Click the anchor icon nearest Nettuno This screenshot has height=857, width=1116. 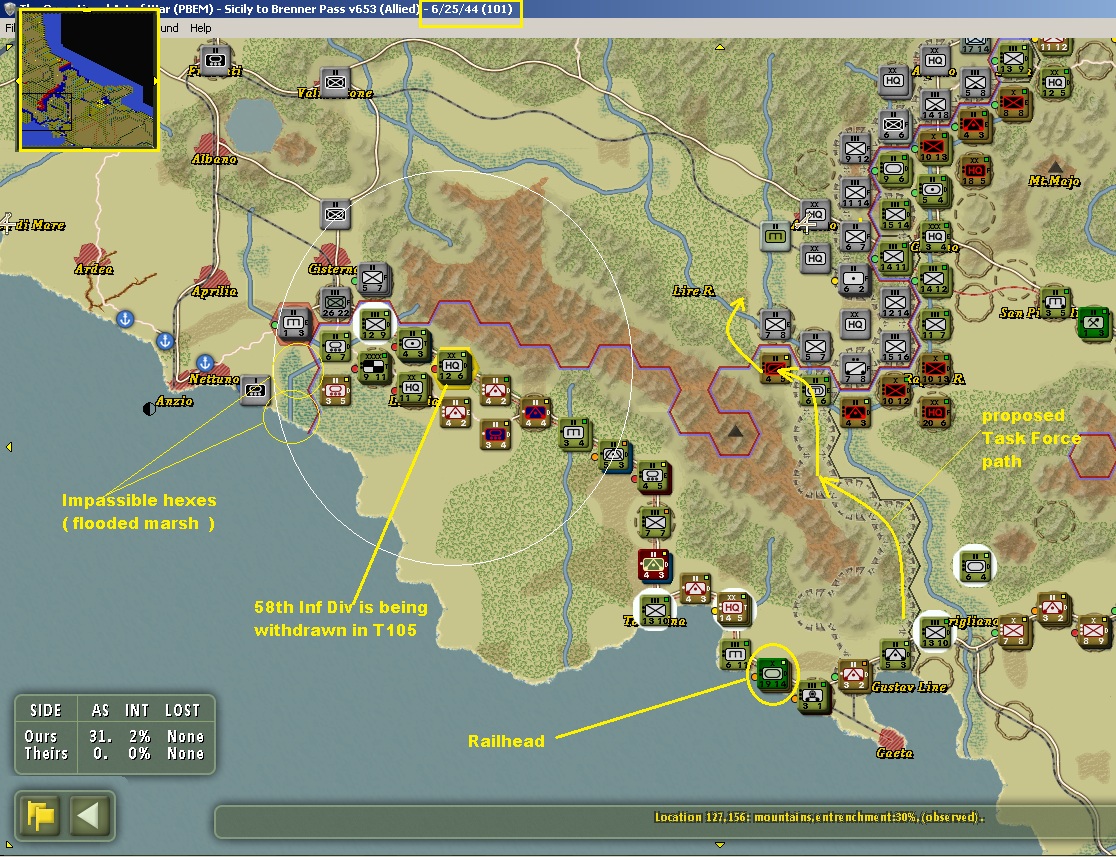tap(205, 363)
